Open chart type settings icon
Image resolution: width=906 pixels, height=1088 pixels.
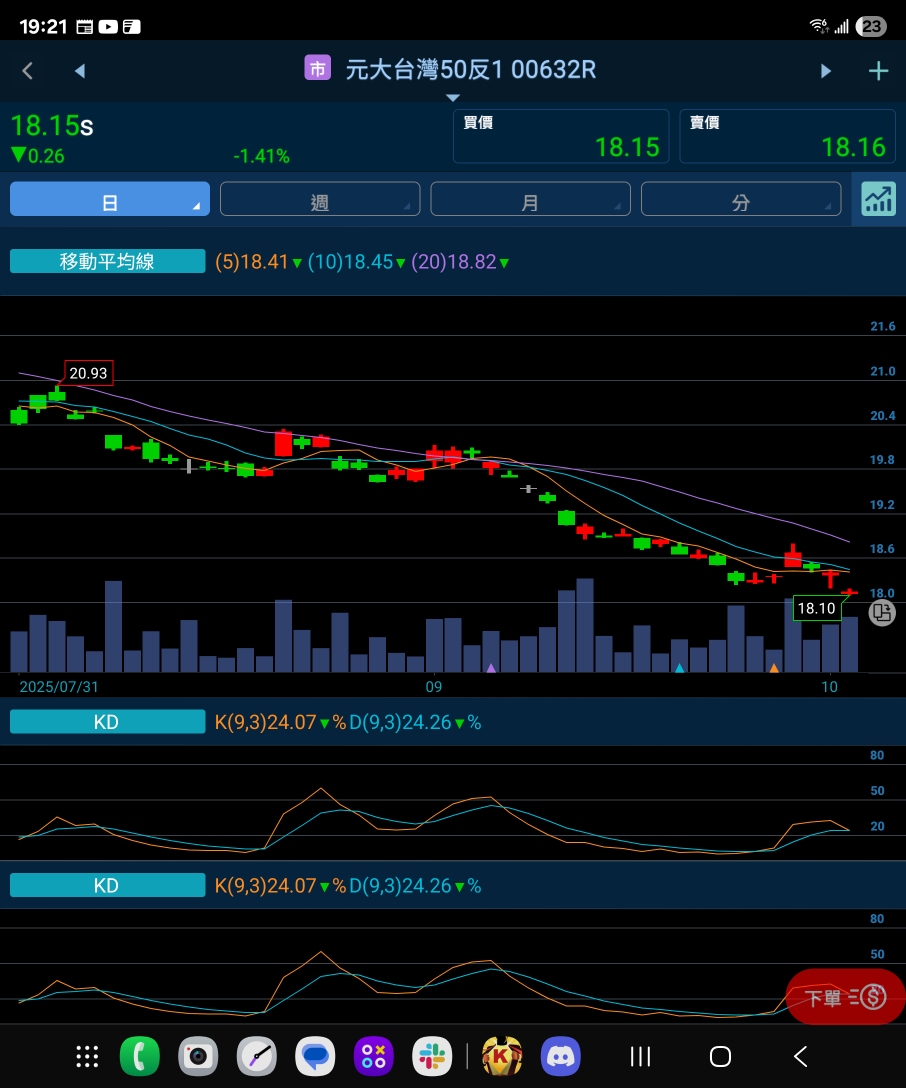pyautogui.click(x=878, y=199)
